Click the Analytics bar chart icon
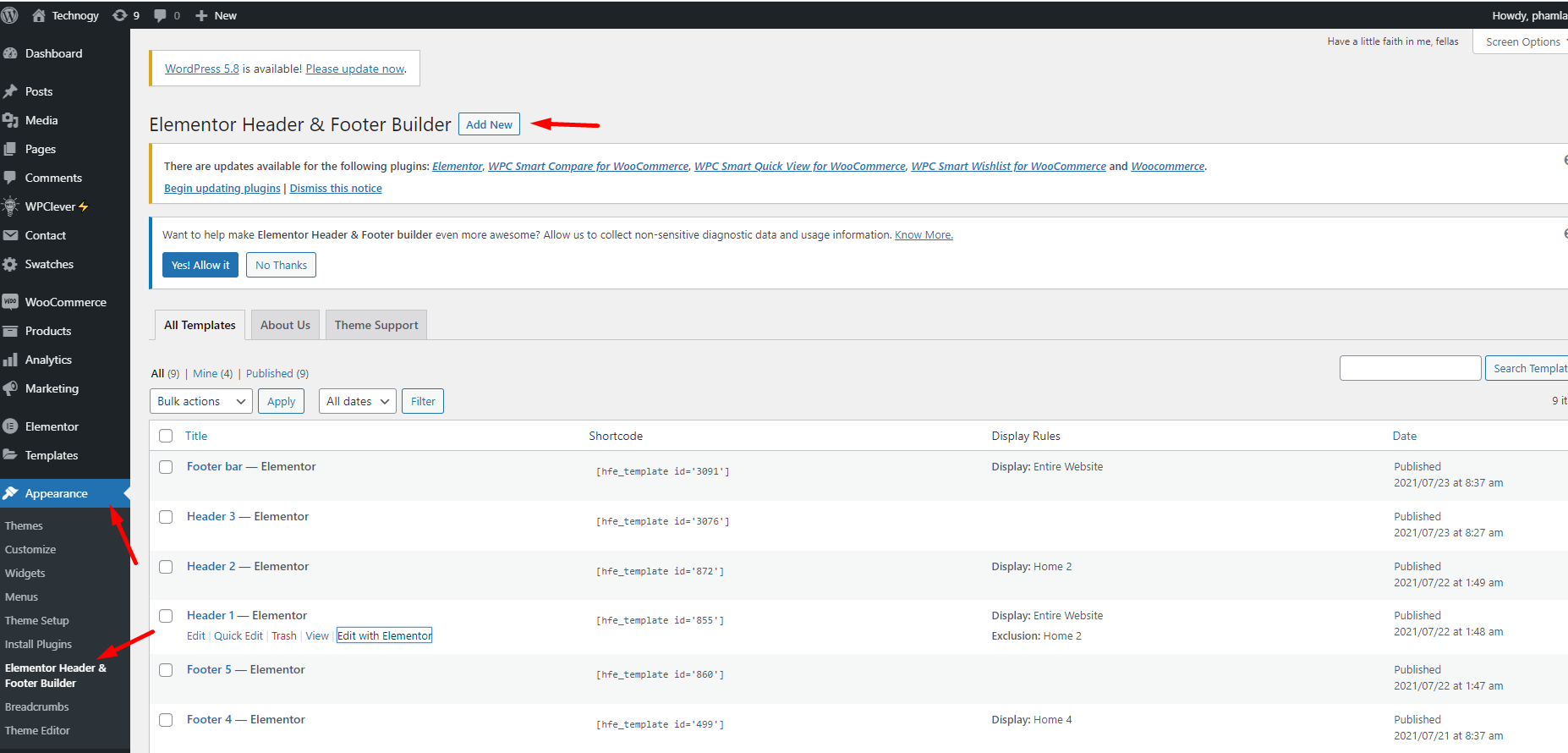Image resolution: width=1568 pixels, height=753 pixels. 11,360
